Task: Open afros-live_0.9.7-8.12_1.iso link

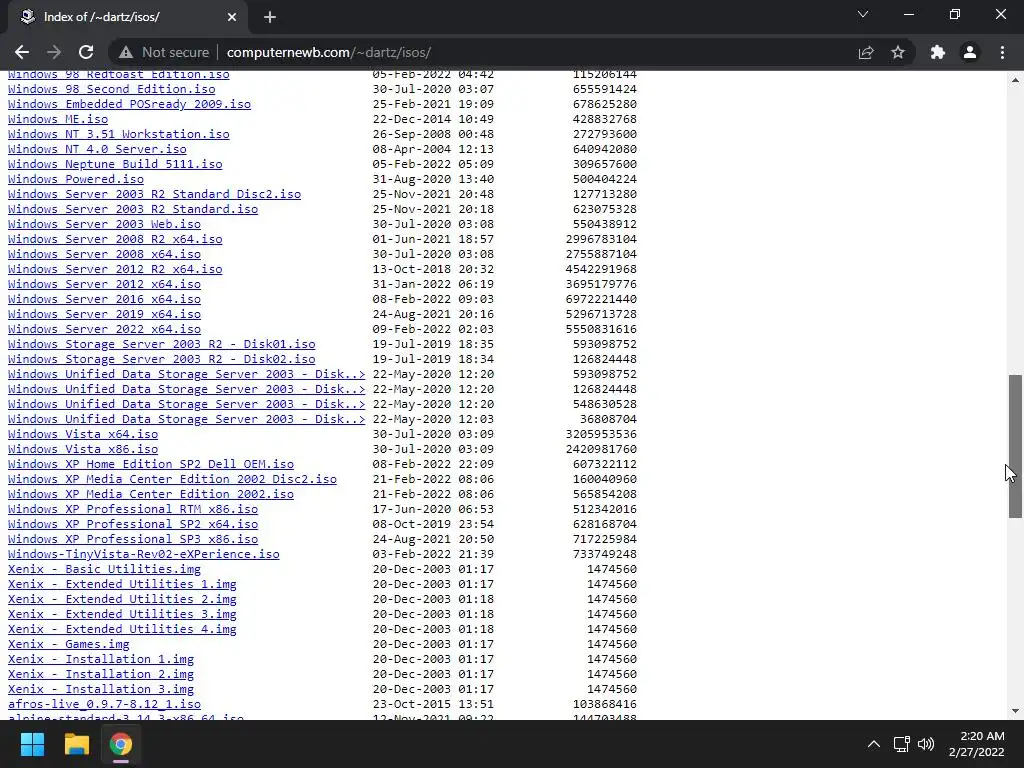Action: [104, 705]
